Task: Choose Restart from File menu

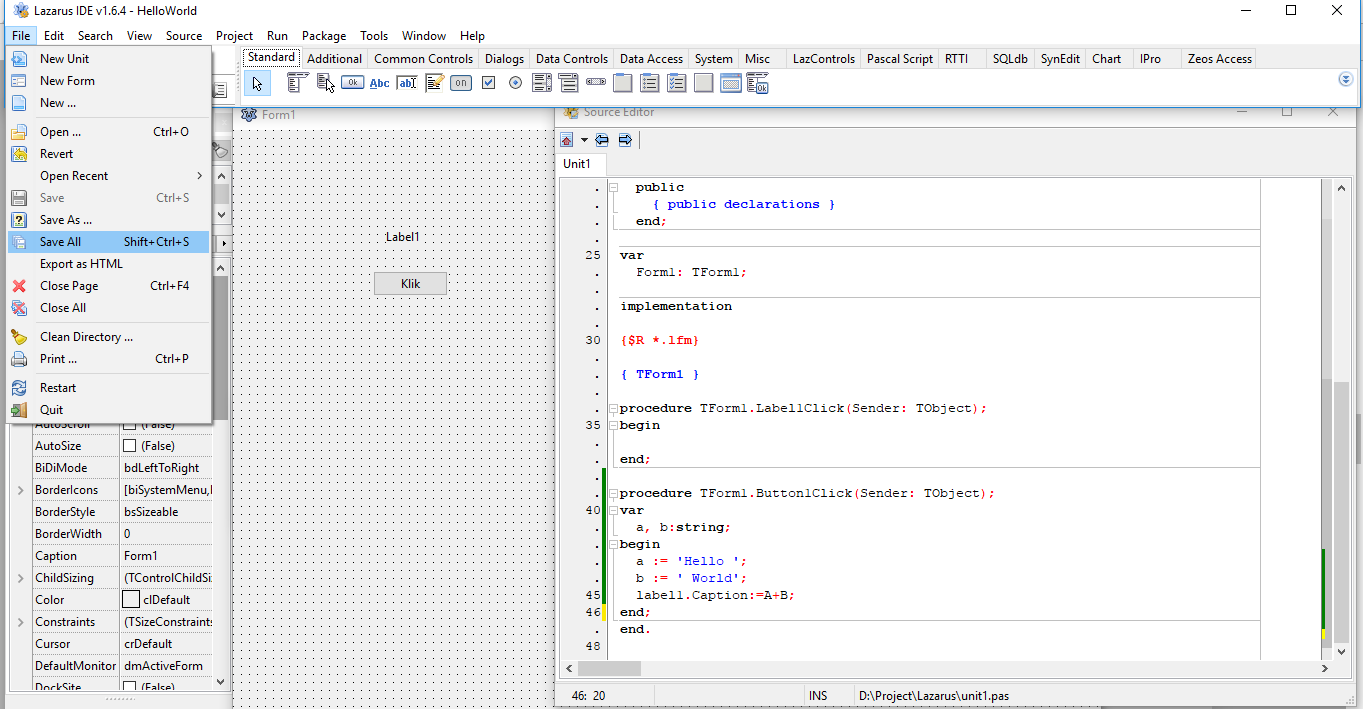Action: point(108,388)
